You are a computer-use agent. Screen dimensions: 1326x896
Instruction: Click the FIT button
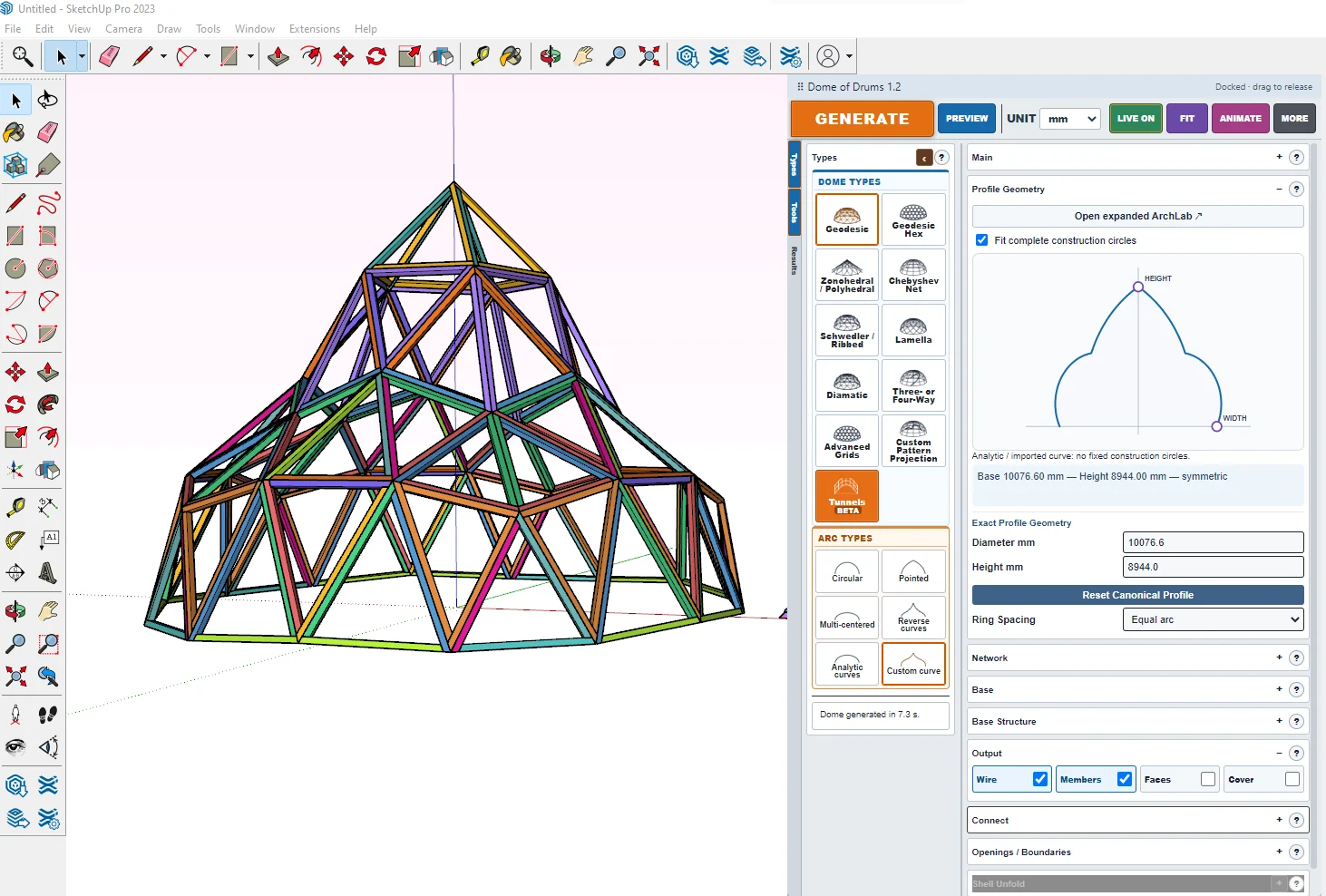coord(1187,119)
